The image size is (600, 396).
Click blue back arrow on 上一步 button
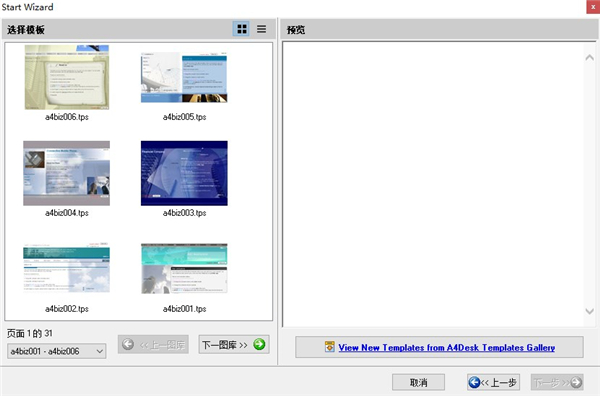coord(474,382)
